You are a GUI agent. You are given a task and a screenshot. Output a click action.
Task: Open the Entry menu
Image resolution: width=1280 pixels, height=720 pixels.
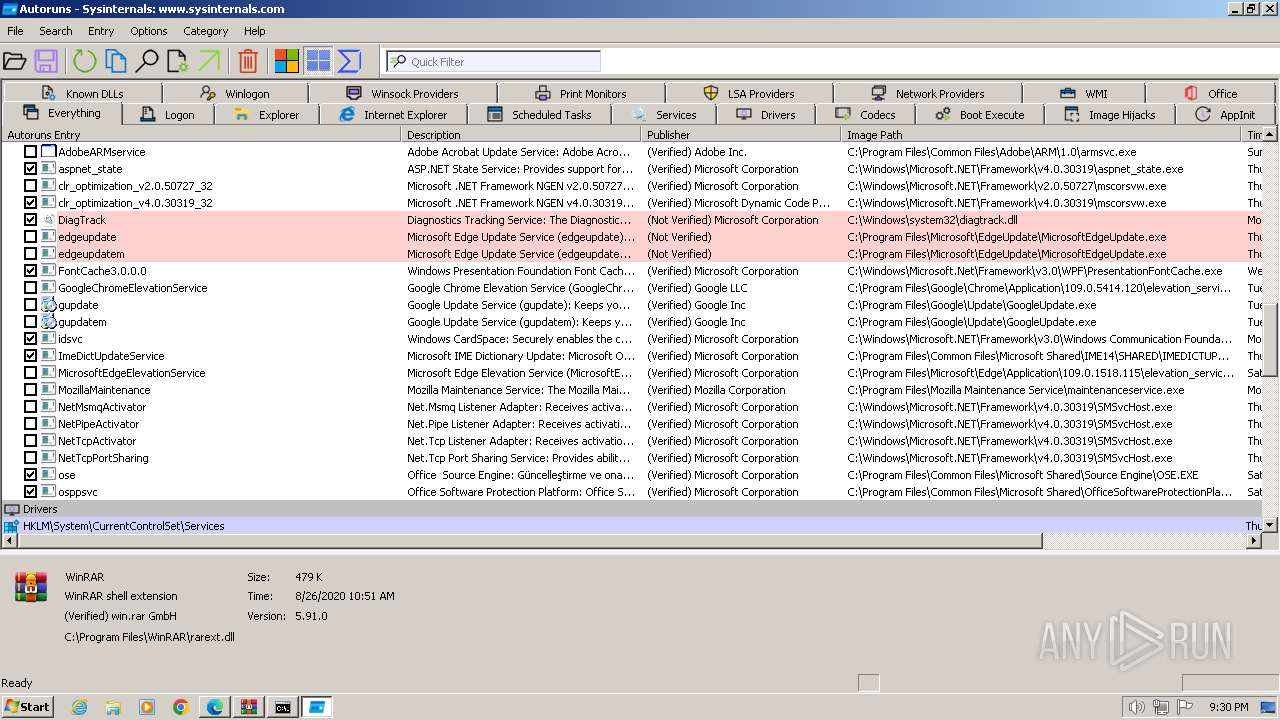pos(101,31)
